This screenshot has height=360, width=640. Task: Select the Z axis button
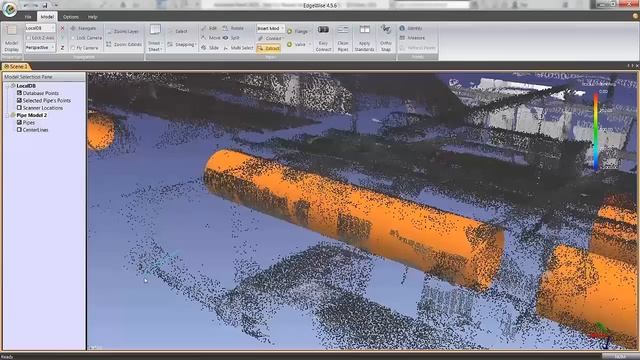pyautogui.click(x=62, y=47)
